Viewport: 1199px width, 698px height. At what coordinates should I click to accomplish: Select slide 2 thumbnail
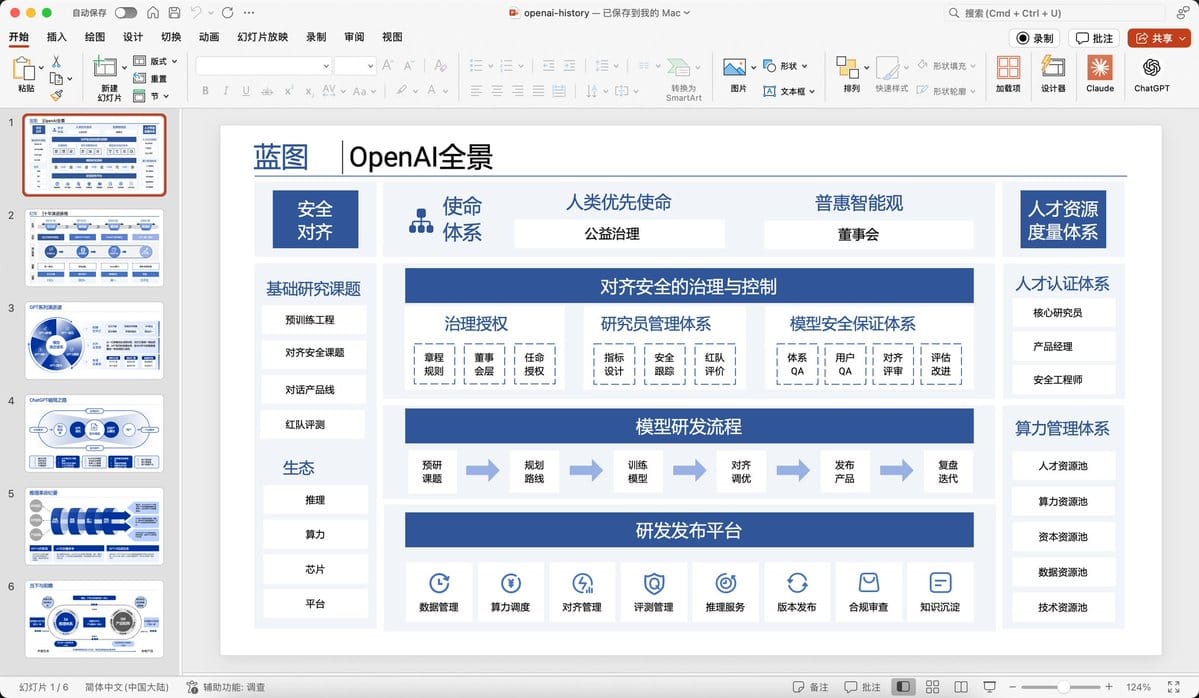pos(94,248)
